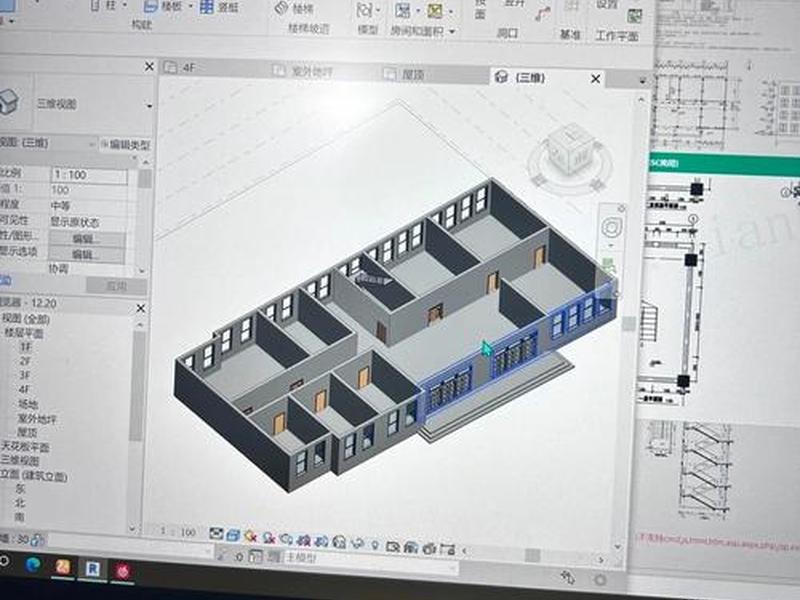Screen dimensions: 800x600
Task: Select 三维视图 node in project browser
Action: (x=19, y=460)
